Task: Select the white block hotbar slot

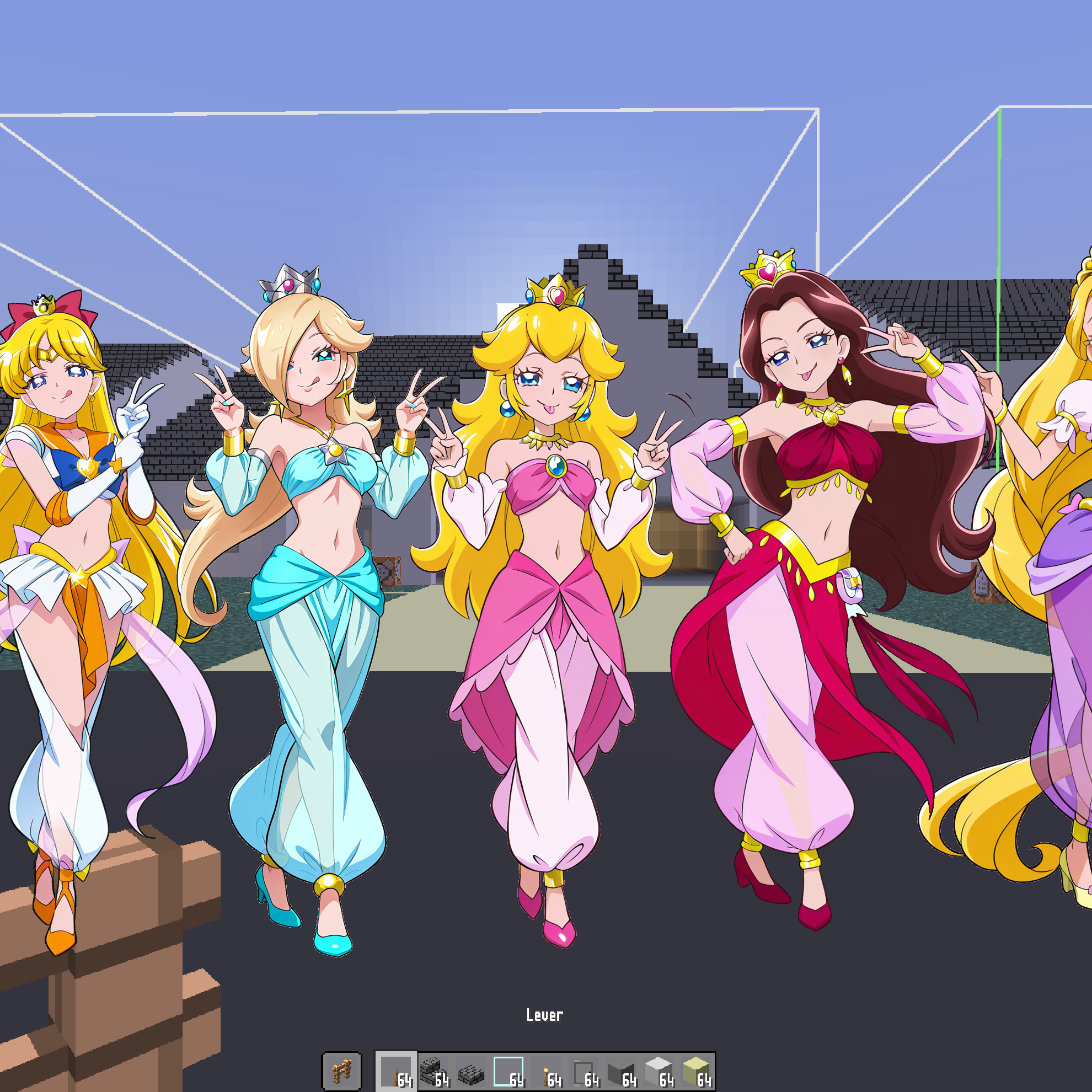Action: (x=658, y=1072)
